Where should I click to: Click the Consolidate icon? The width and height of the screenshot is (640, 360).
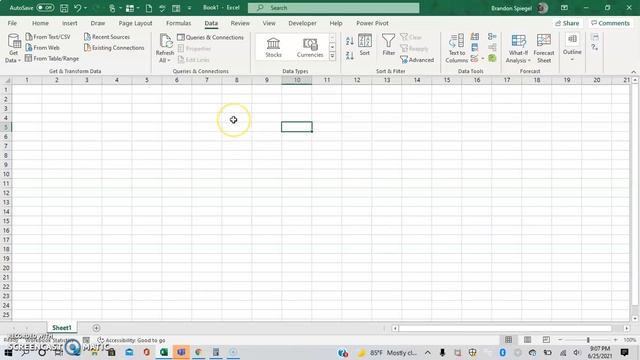492,37
